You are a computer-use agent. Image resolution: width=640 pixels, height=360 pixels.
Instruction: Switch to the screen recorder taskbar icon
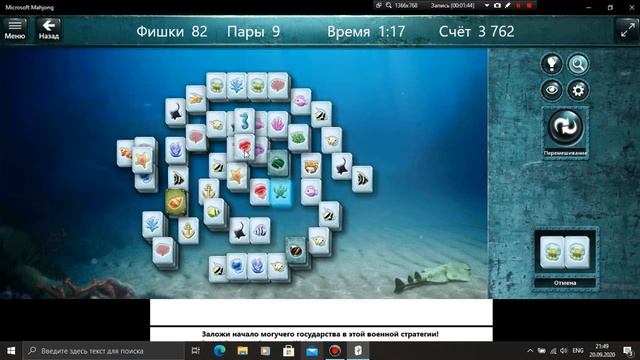click(335, 351)
